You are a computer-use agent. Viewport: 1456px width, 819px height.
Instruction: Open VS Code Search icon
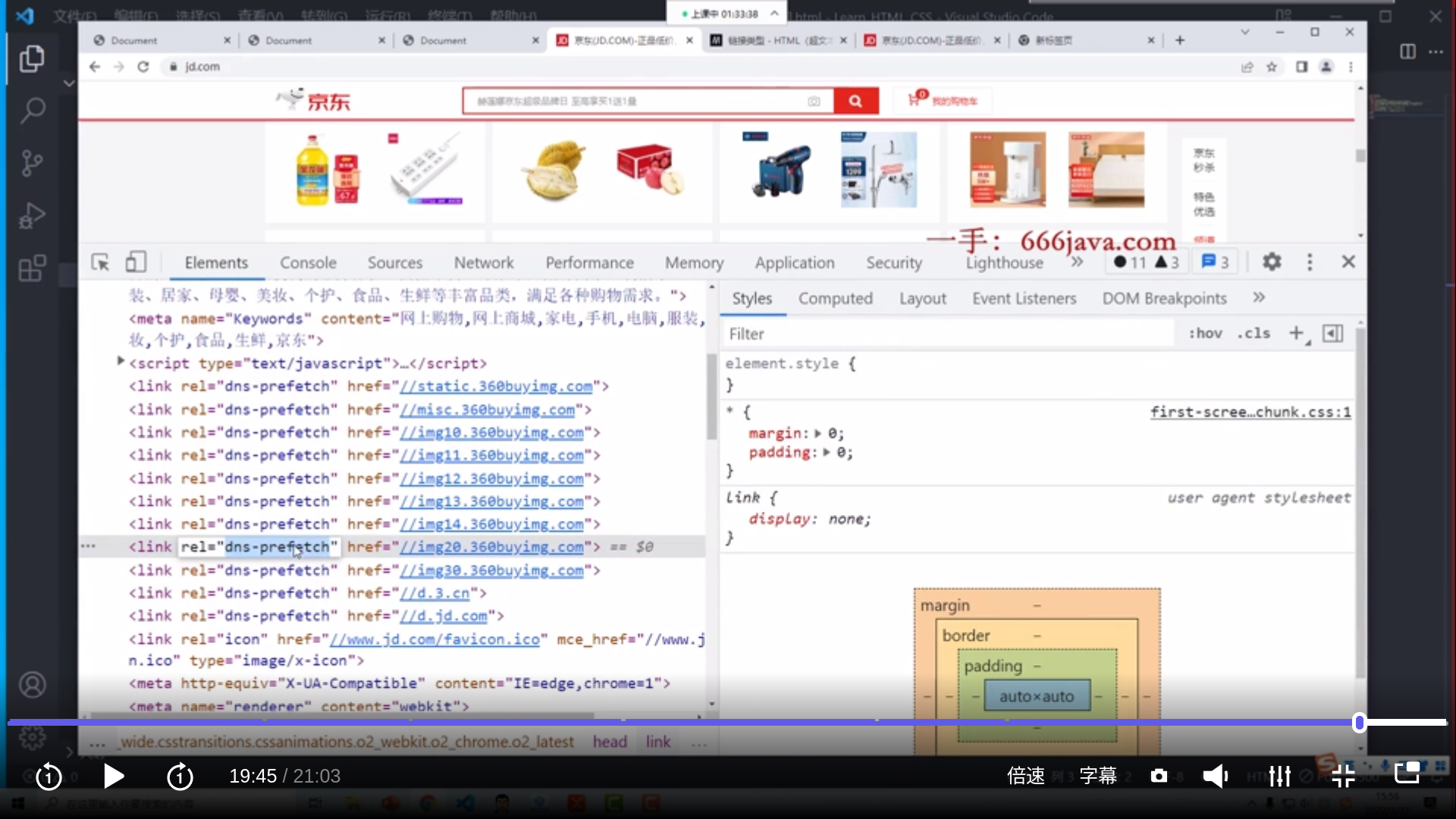(32, 111)
